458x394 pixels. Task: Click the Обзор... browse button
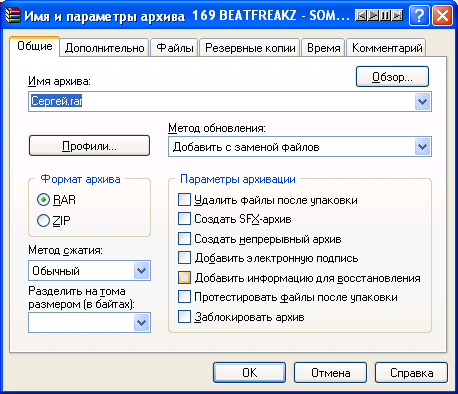click(392, 77)
